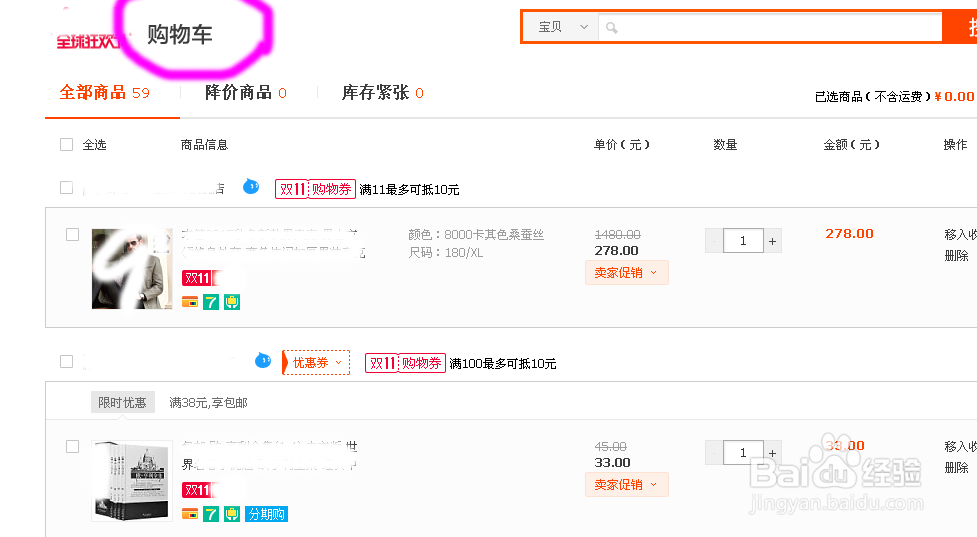Click into the search input field

pos(770,27)
